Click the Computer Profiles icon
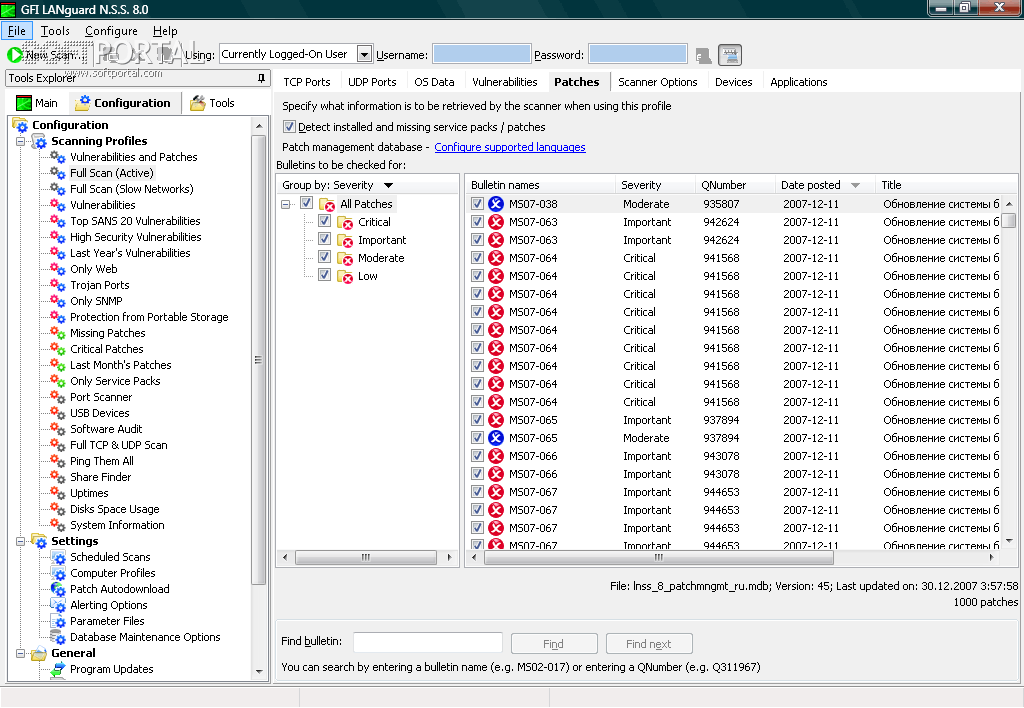Viewport: 1024px width, 708px height. pos(58,573)
